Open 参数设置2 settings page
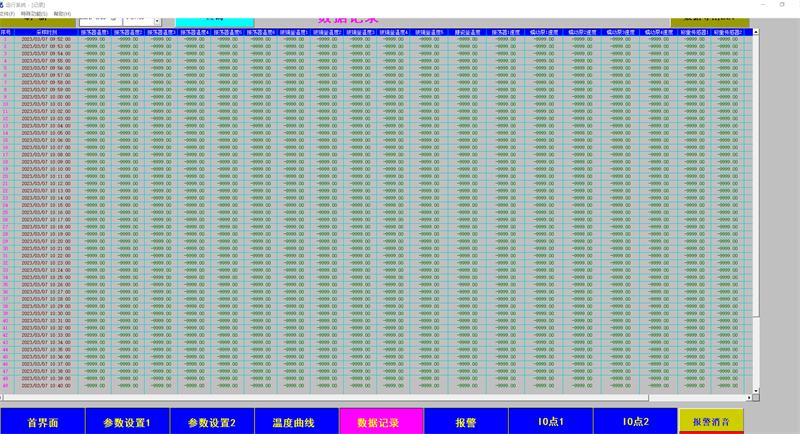Viewport: 800px width, 434px height. click(212, 422)
